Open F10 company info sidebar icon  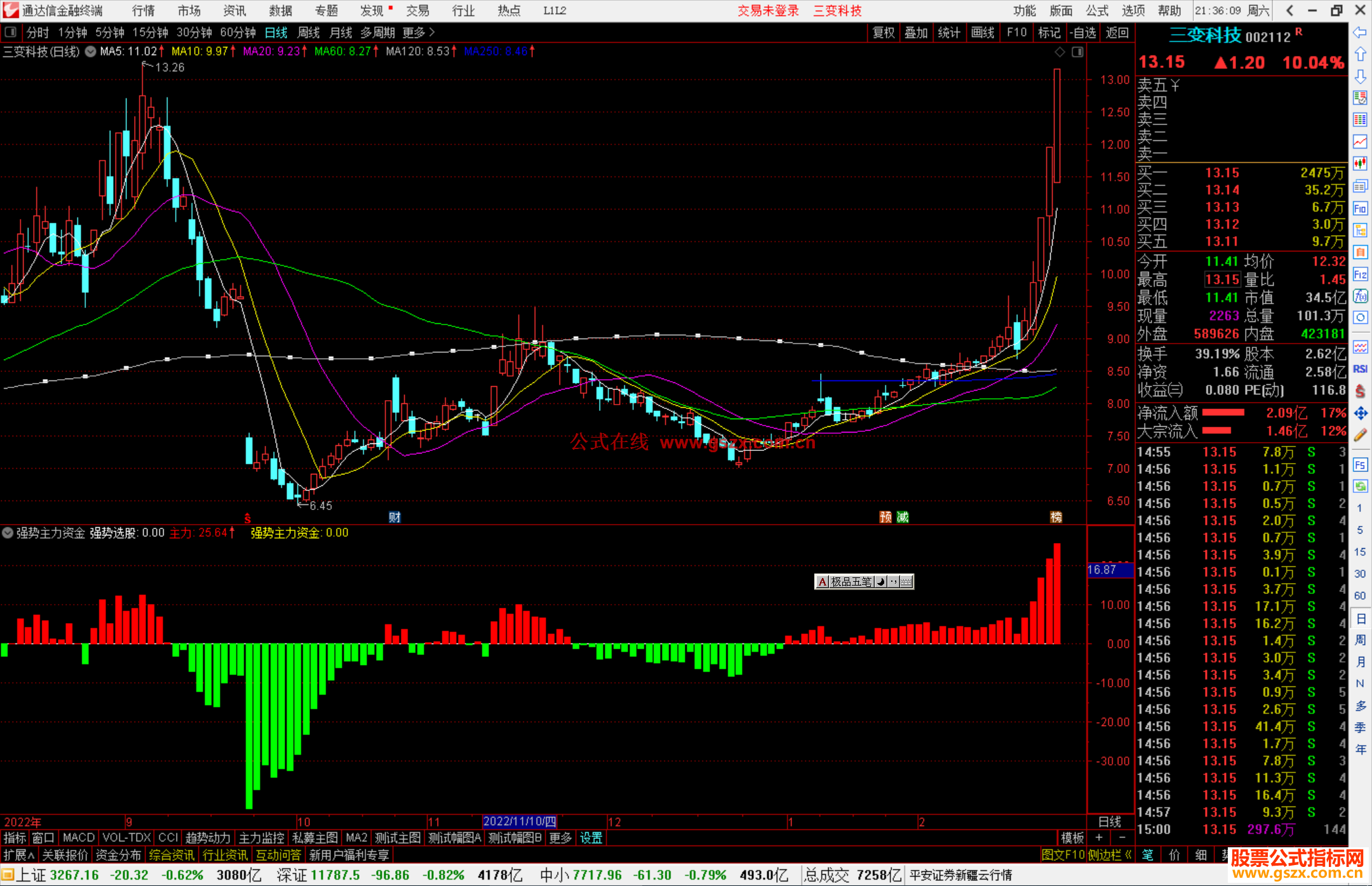click(1360, 208)
